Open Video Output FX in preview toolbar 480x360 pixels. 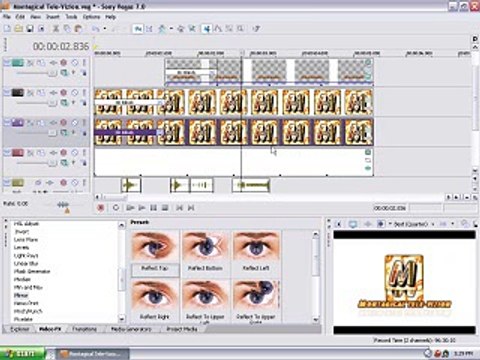367,224
